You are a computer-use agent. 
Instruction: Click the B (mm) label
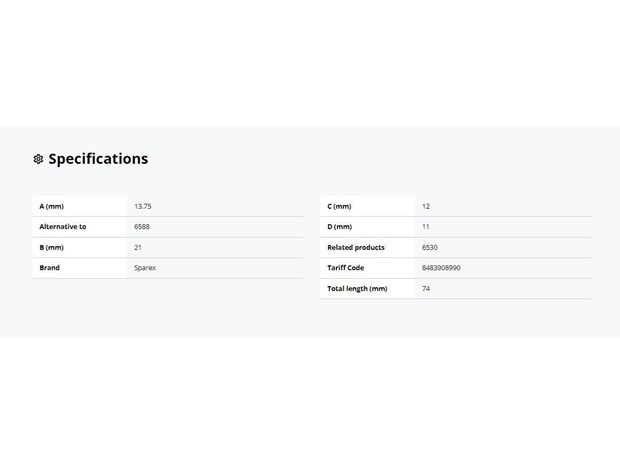[x=51, y=248]
